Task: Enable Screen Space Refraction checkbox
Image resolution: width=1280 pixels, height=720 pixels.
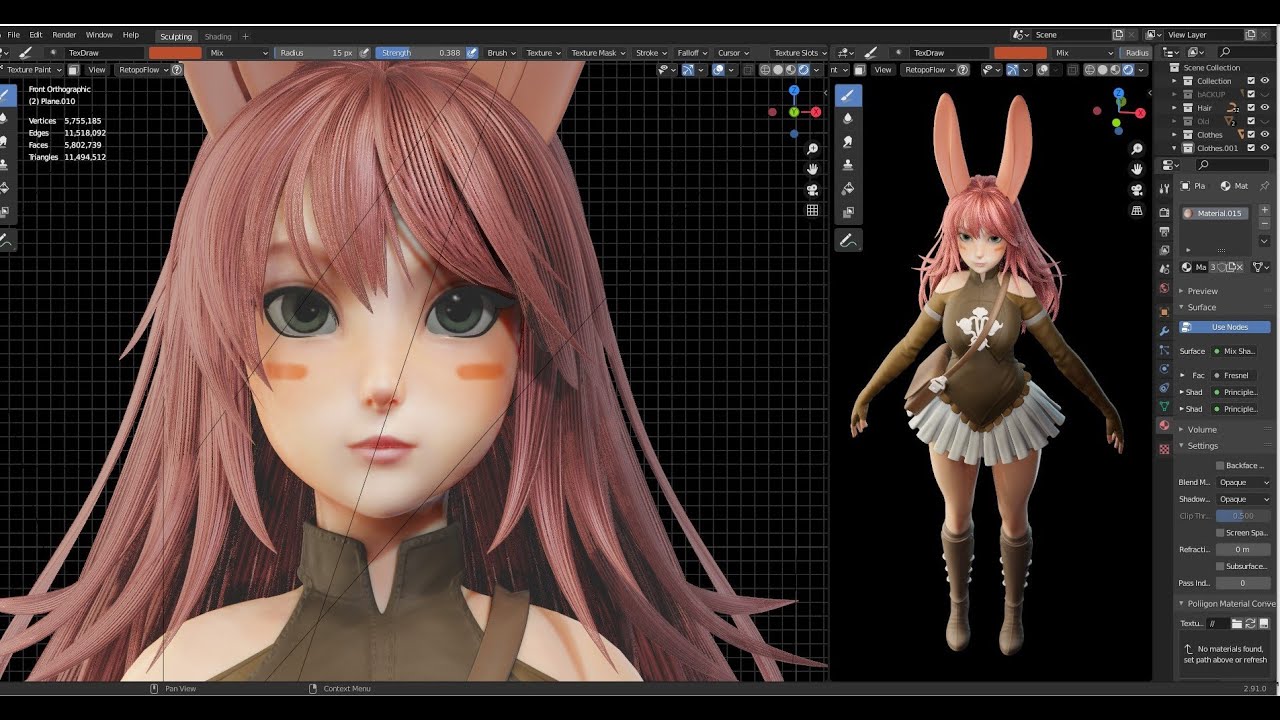Action: point(1220,533)
